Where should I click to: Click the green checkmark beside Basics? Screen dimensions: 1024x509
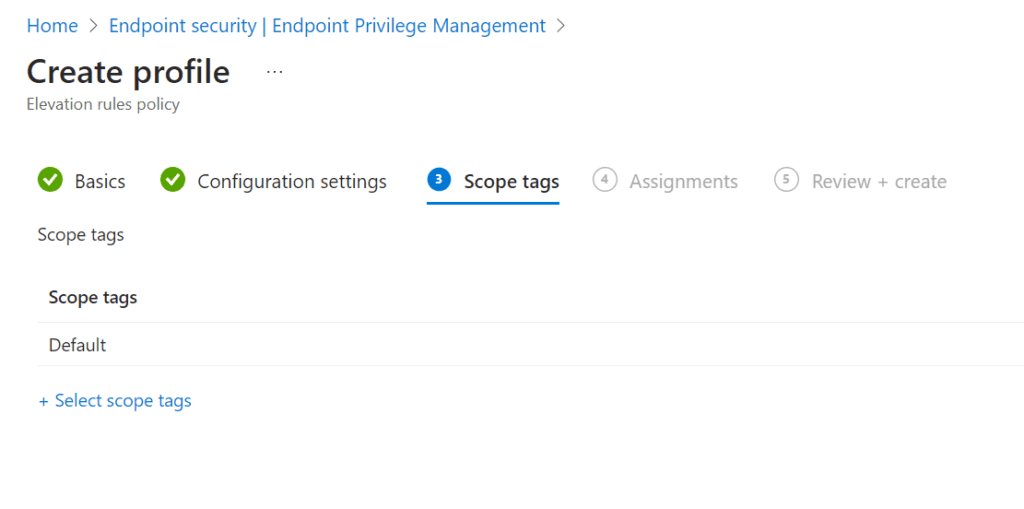(x=50, y=181)
